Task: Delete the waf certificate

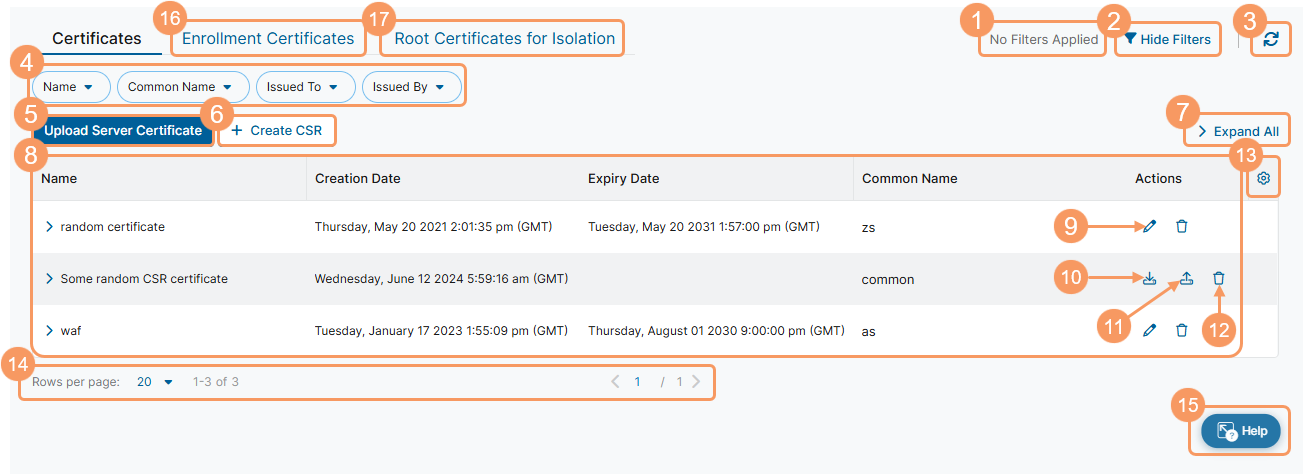Action: (x=1182, y=330)
